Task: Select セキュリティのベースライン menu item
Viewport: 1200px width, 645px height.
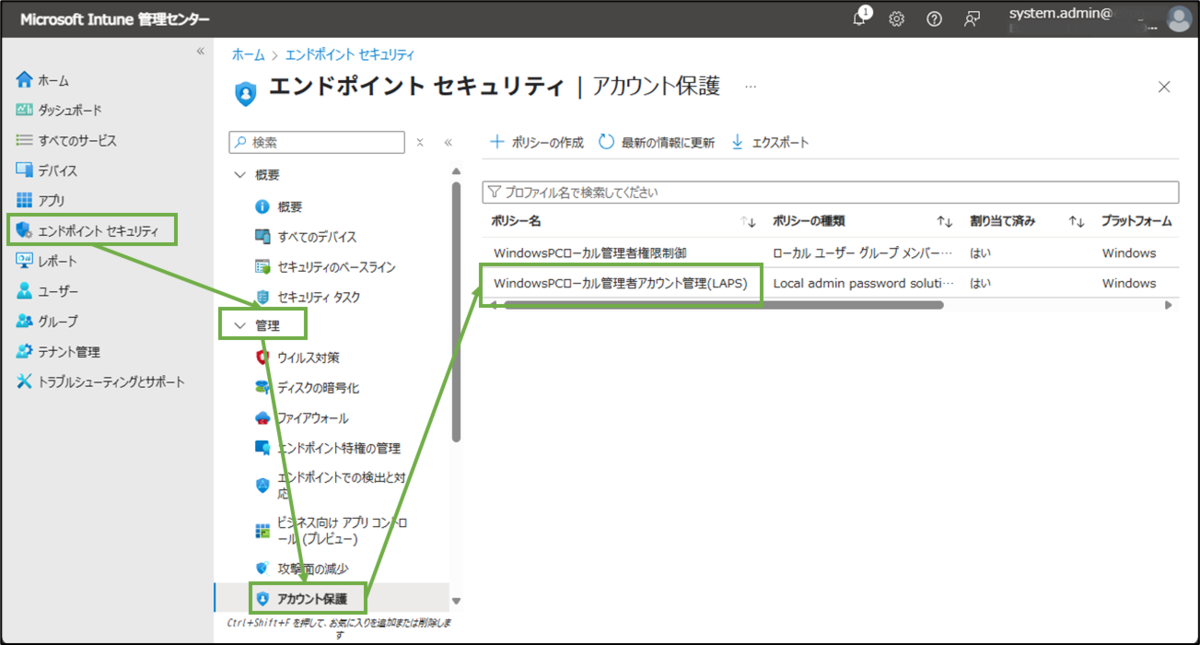Action: (x=337, y=267)
